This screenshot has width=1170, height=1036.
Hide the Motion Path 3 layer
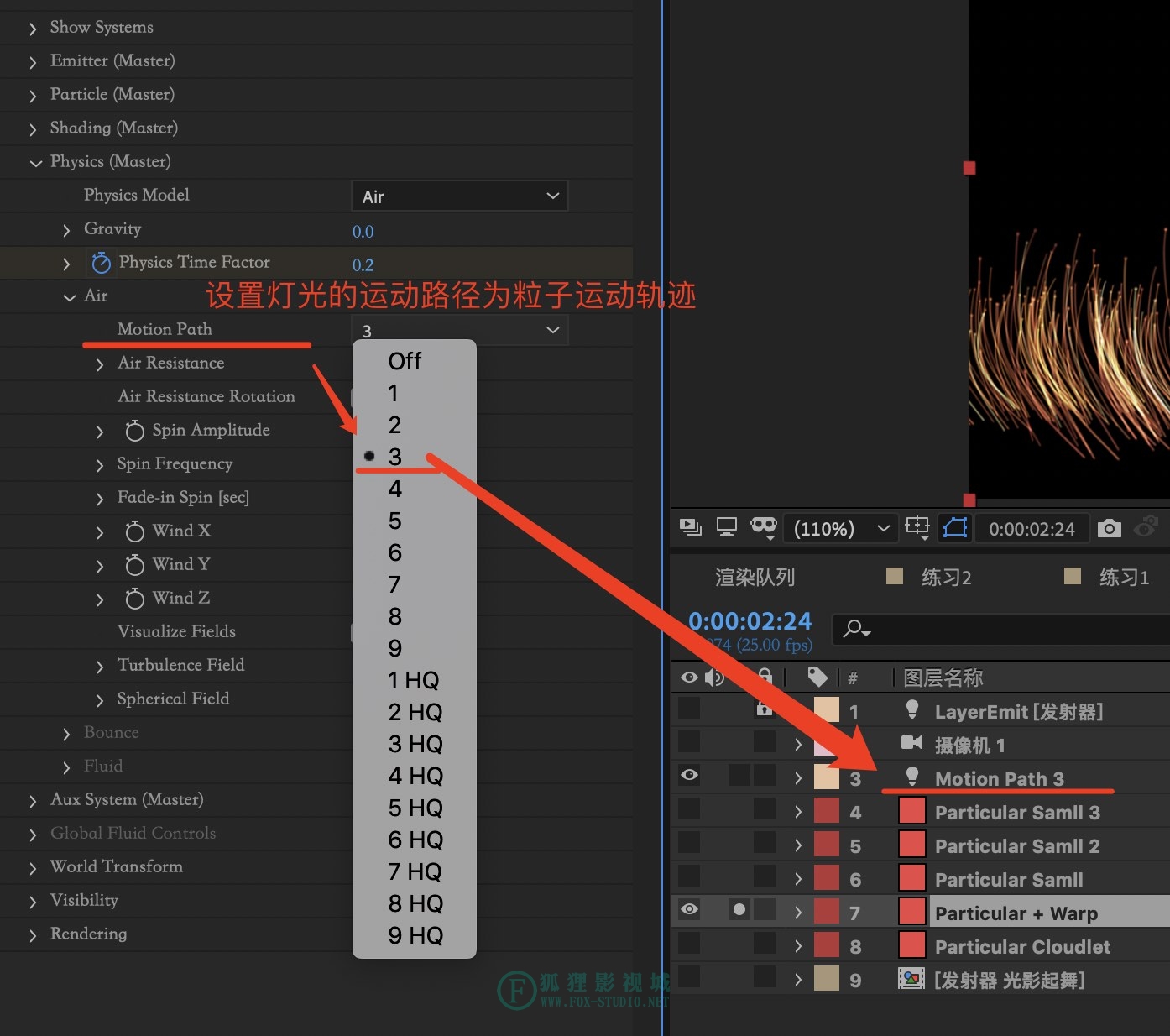[689, 775]
